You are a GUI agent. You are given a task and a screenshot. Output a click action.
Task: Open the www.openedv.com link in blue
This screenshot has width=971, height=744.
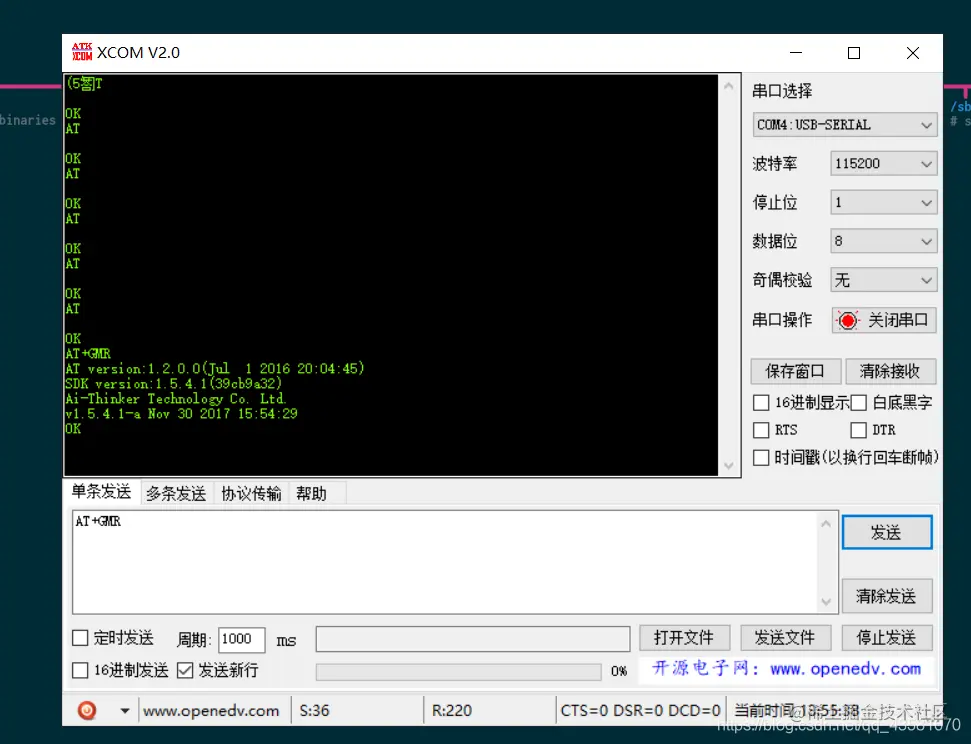click(x=845, y=669)
